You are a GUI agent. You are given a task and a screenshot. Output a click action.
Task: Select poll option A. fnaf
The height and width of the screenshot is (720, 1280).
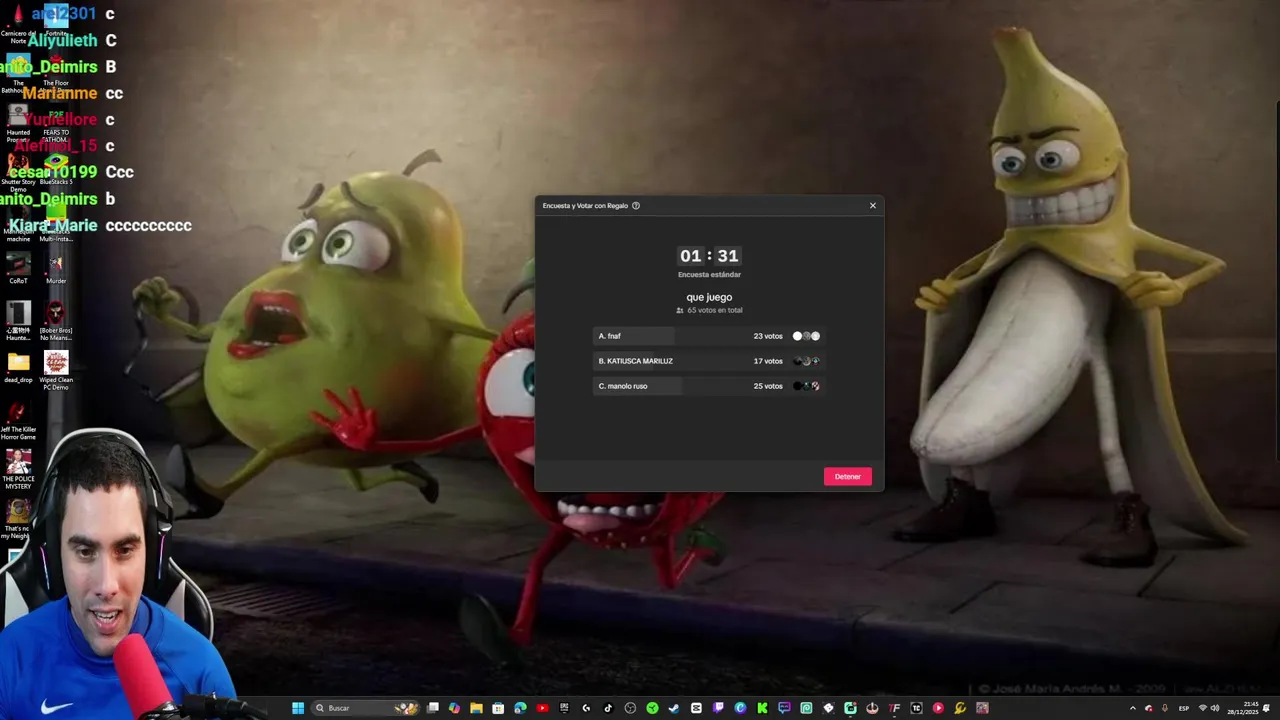point(709,336)
